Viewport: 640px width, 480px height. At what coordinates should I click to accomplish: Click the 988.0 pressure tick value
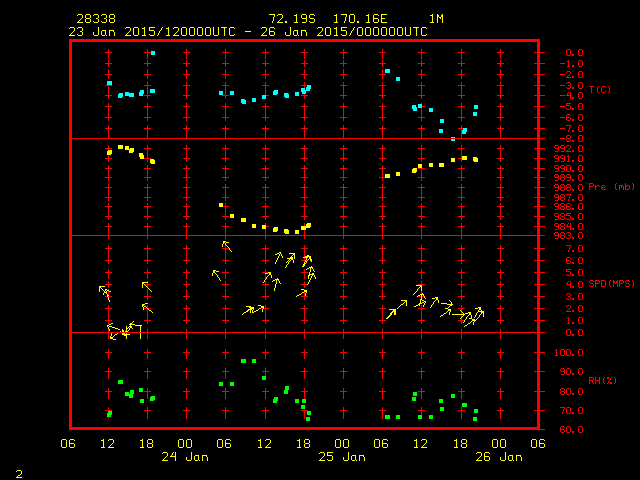point(569,188)
